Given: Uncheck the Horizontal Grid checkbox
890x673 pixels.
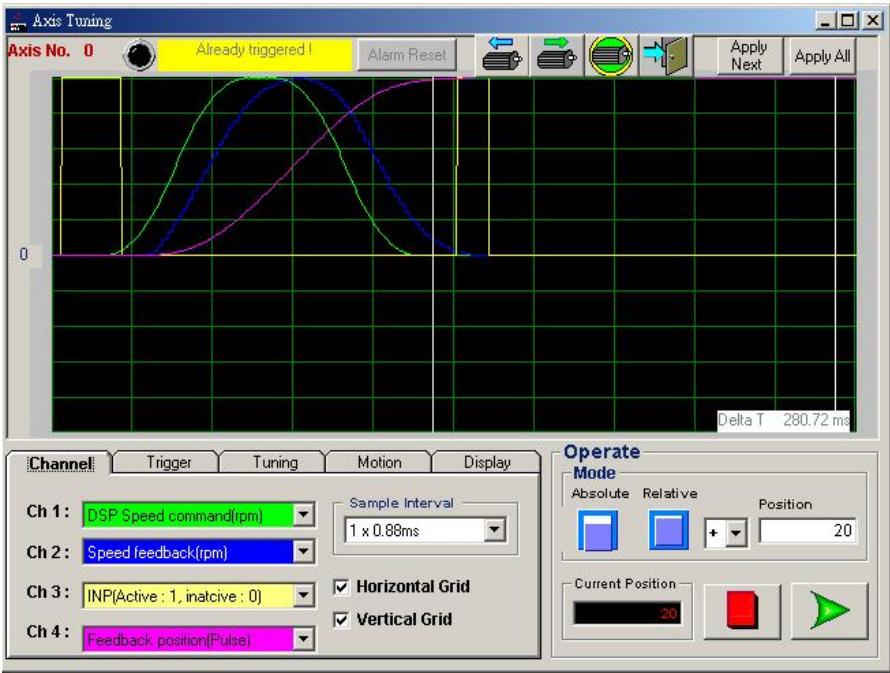Looking at the screenshot, I should point(341,587).
